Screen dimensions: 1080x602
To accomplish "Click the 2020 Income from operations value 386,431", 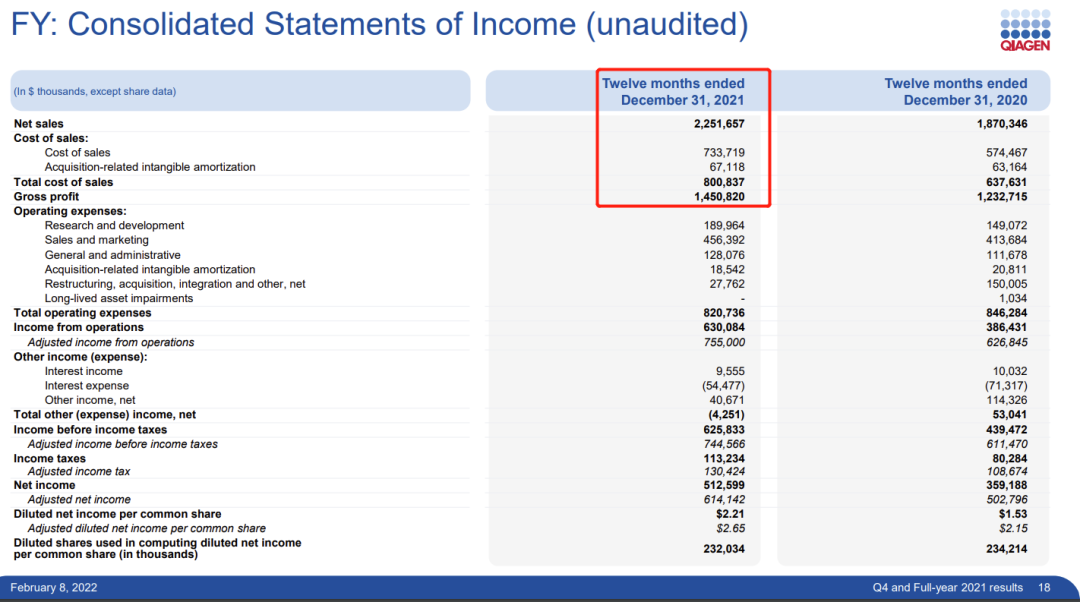I will (1006, 327).
